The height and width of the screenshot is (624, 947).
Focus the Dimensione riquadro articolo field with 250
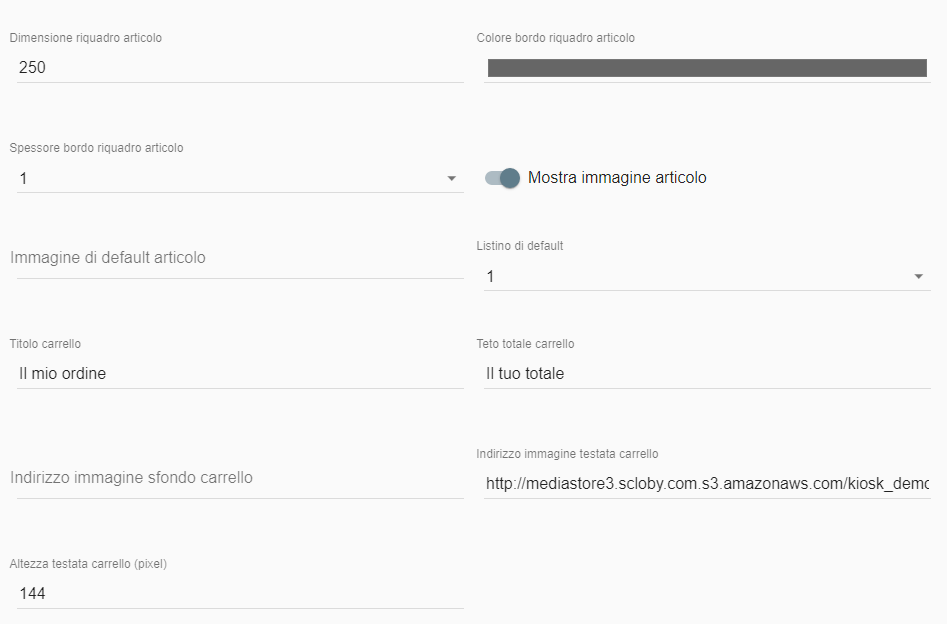(x=240, y=68)
